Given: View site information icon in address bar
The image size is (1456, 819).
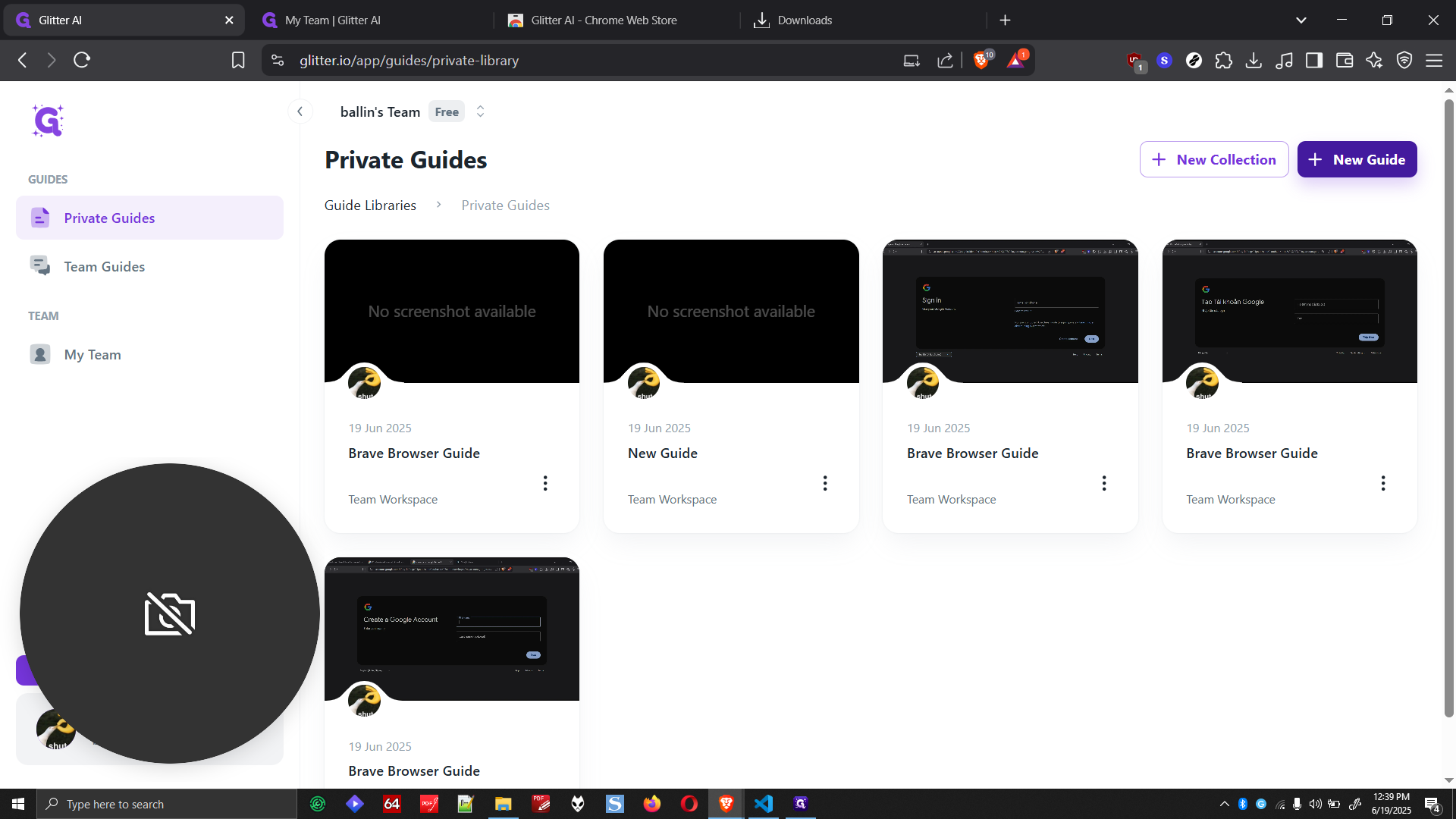Looking at the screenshot, I should [278, 60].
